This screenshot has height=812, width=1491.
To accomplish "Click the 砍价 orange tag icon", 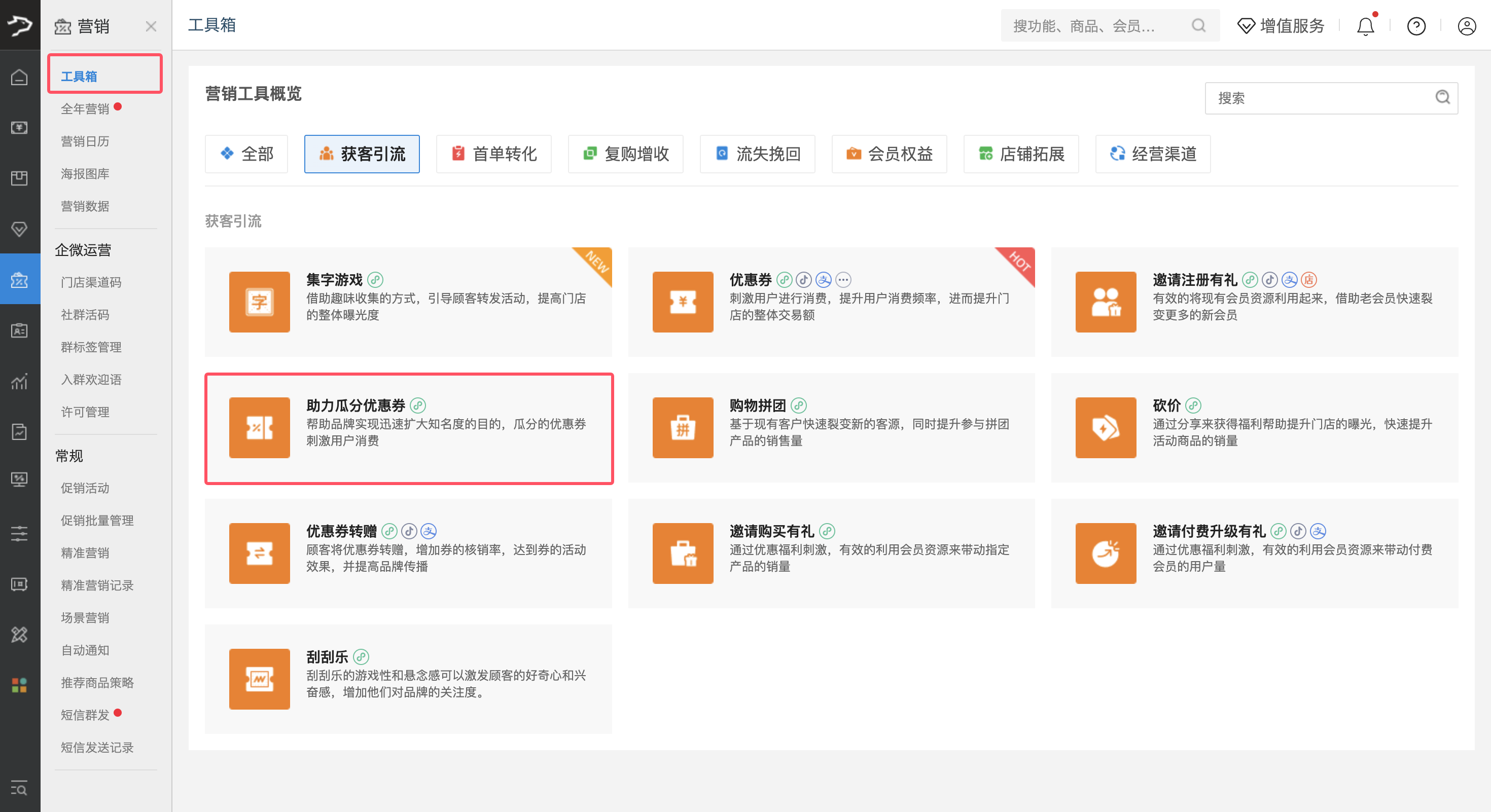I will (1105, 427).
